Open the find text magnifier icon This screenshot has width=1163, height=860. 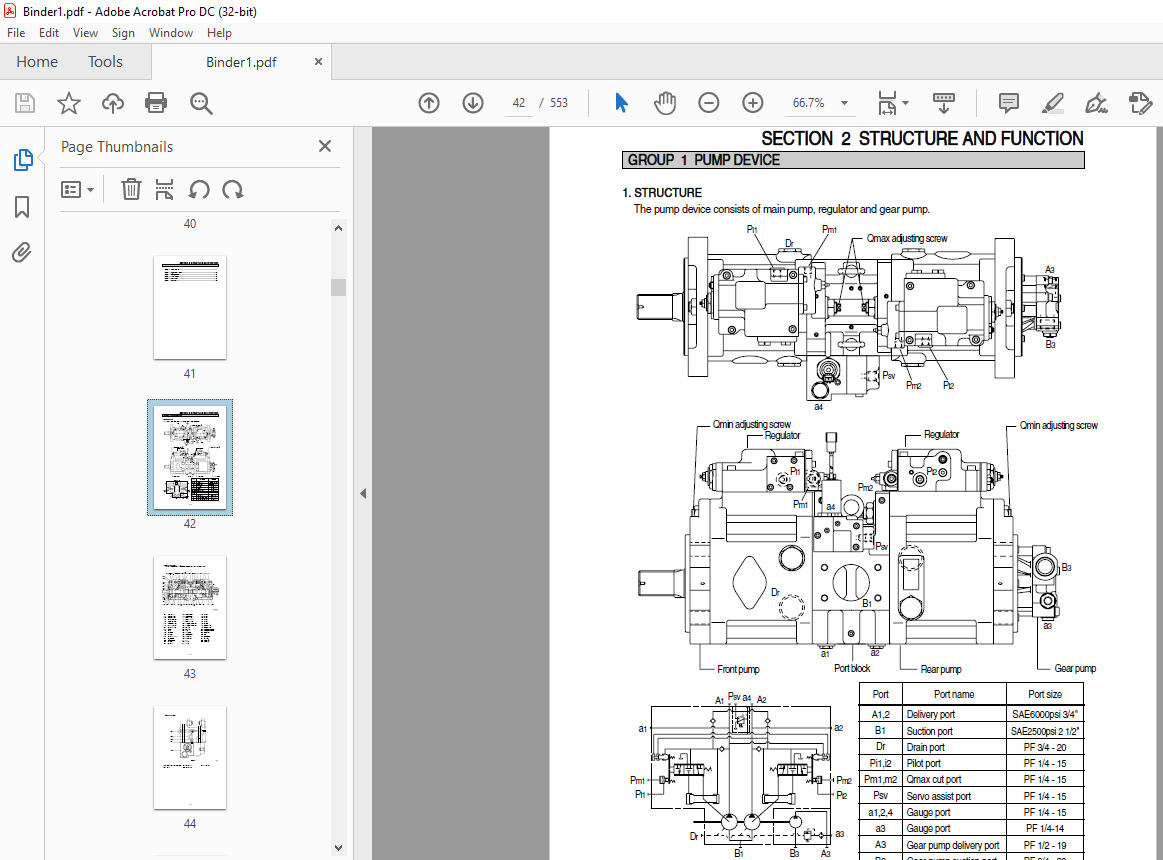click(x=201, y=103)
